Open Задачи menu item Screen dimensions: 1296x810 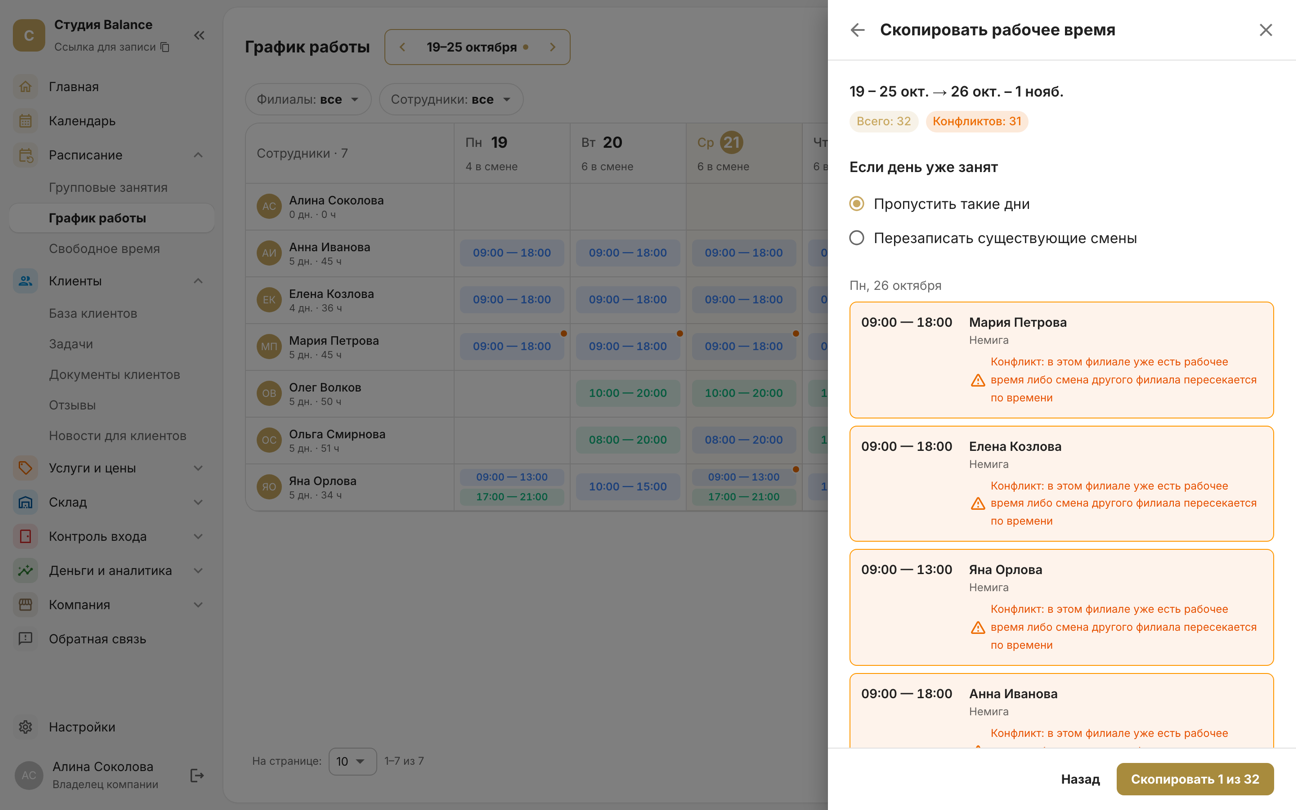[71, 344]
